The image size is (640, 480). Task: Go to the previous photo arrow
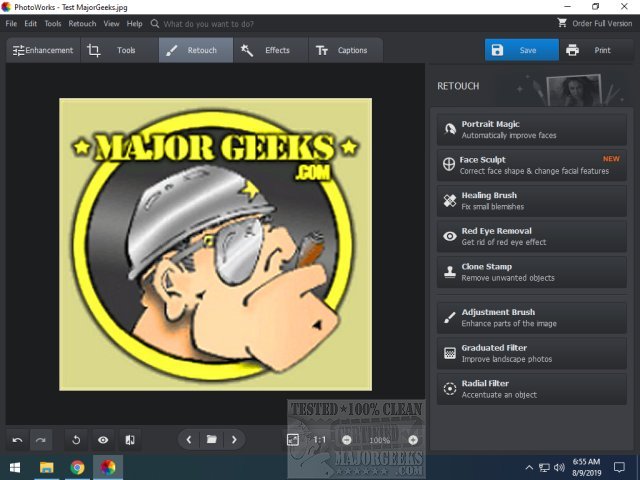pos(190,439)
